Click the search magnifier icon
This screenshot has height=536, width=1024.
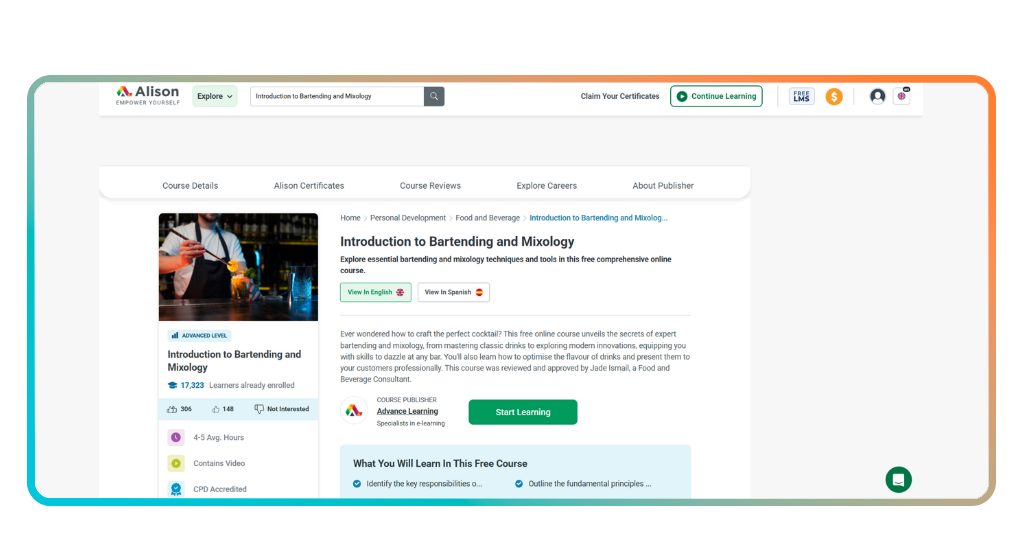(434, 96)
